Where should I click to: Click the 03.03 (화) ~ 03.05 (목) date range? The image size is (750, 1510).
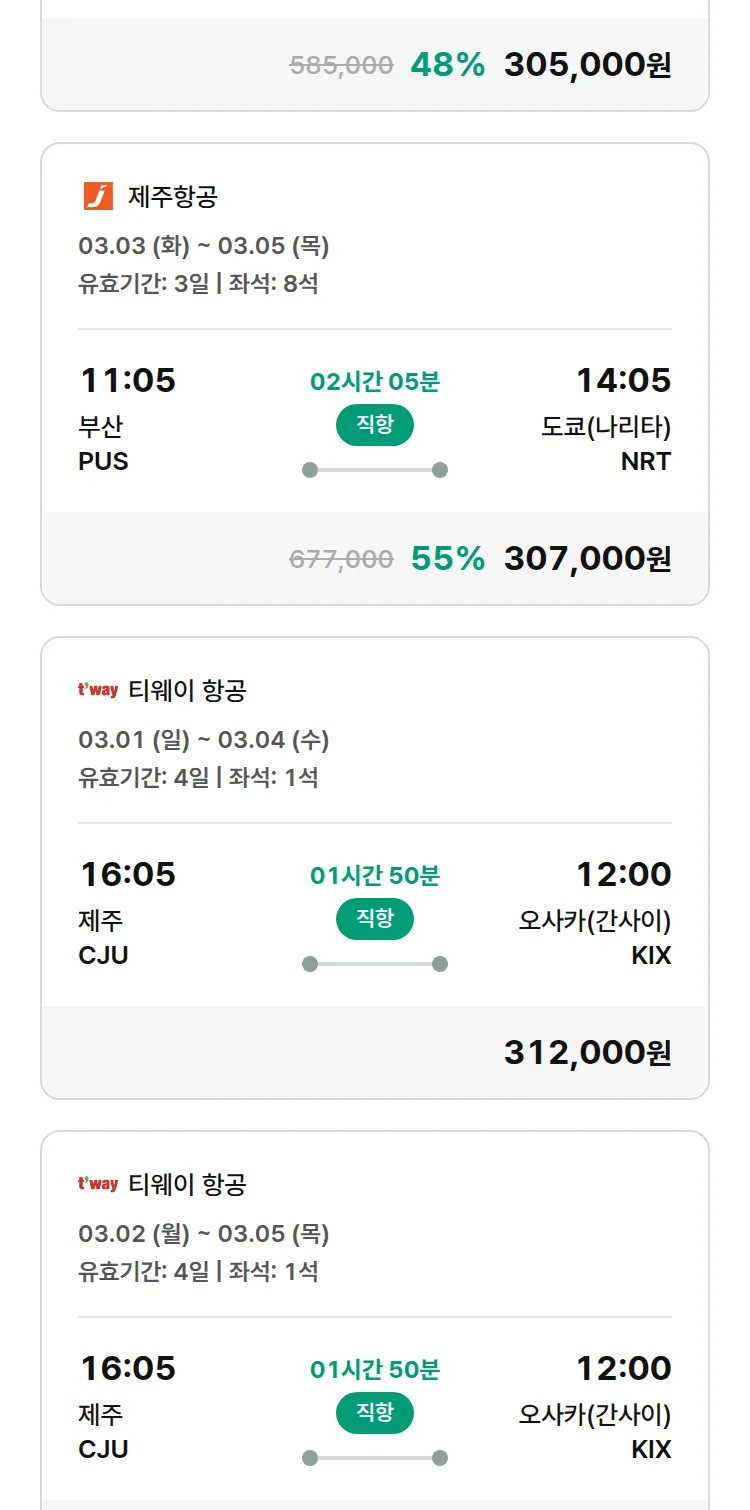tap(204, 246)
